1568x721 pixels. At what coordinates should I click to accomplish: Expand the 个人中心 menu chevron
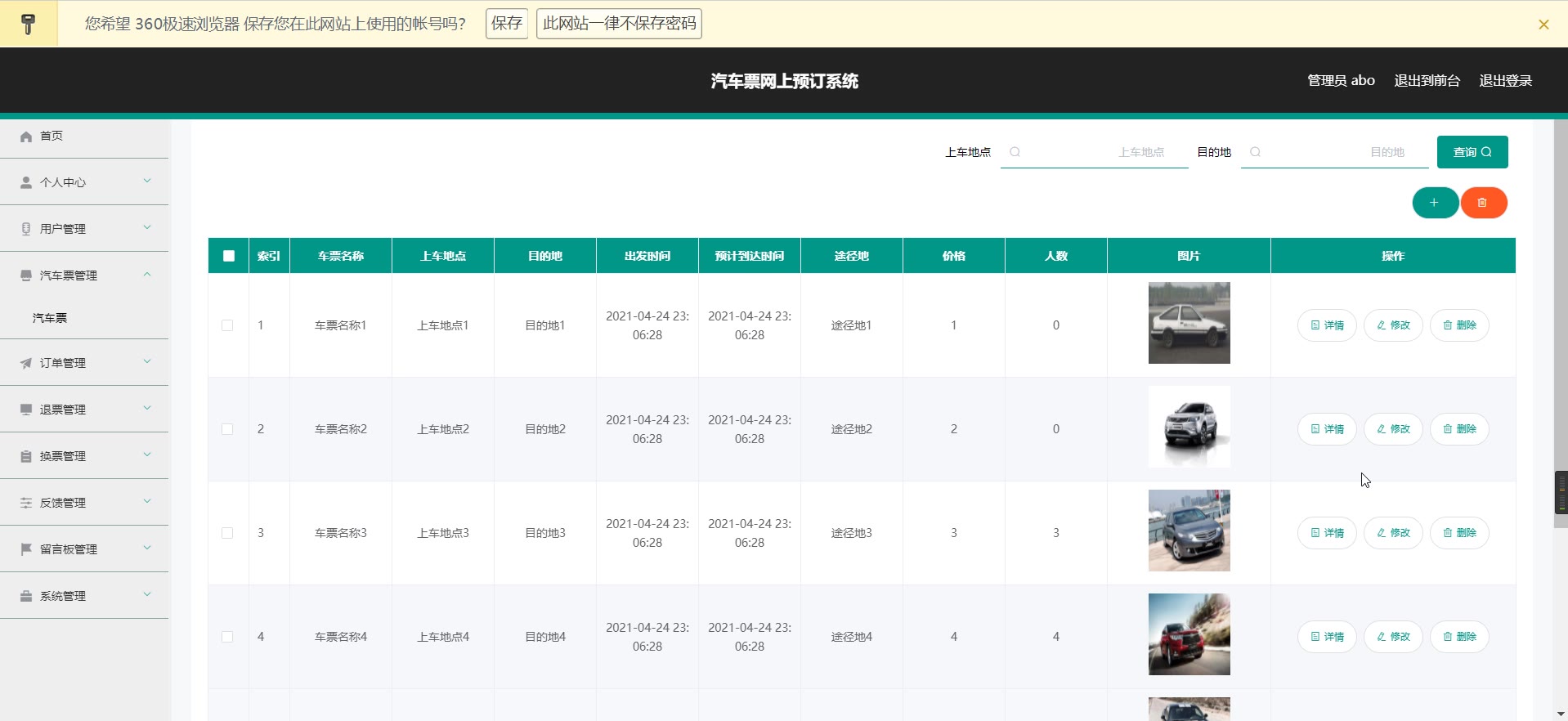click(x=147, y=181)
